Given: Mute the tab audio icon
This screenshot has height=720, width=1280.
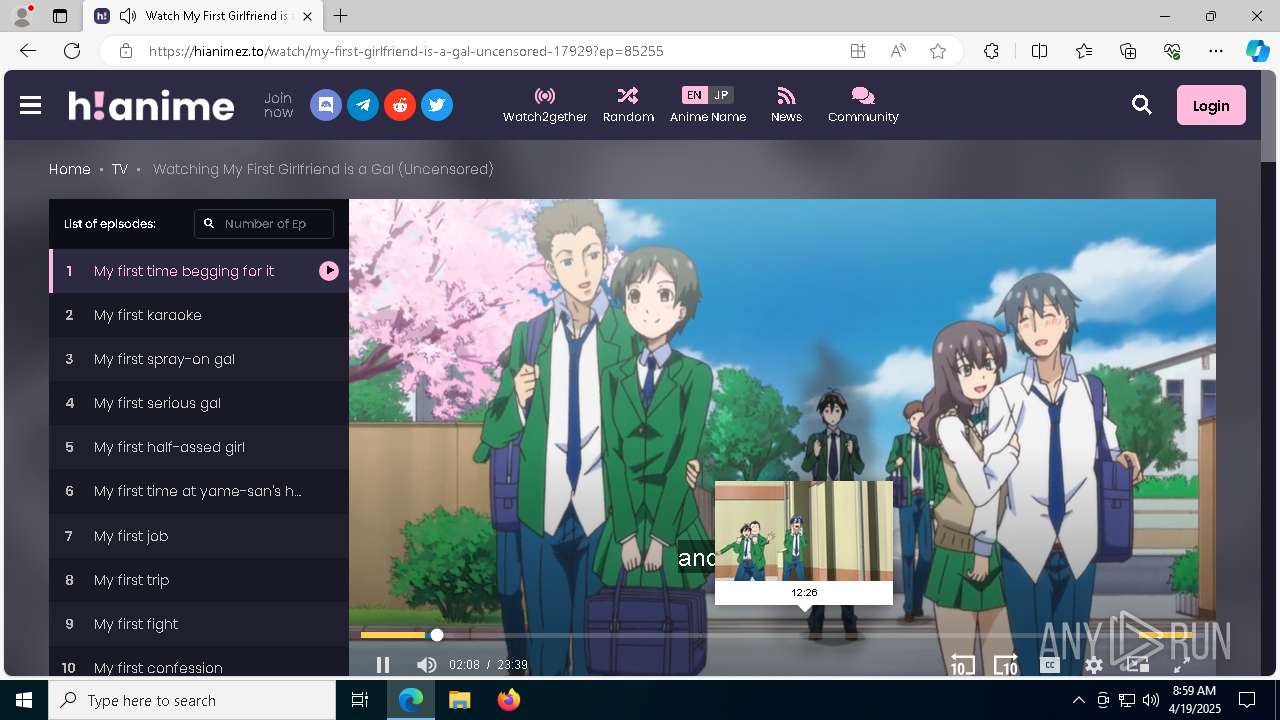Looking at the screenshot, I should point(128,16).
